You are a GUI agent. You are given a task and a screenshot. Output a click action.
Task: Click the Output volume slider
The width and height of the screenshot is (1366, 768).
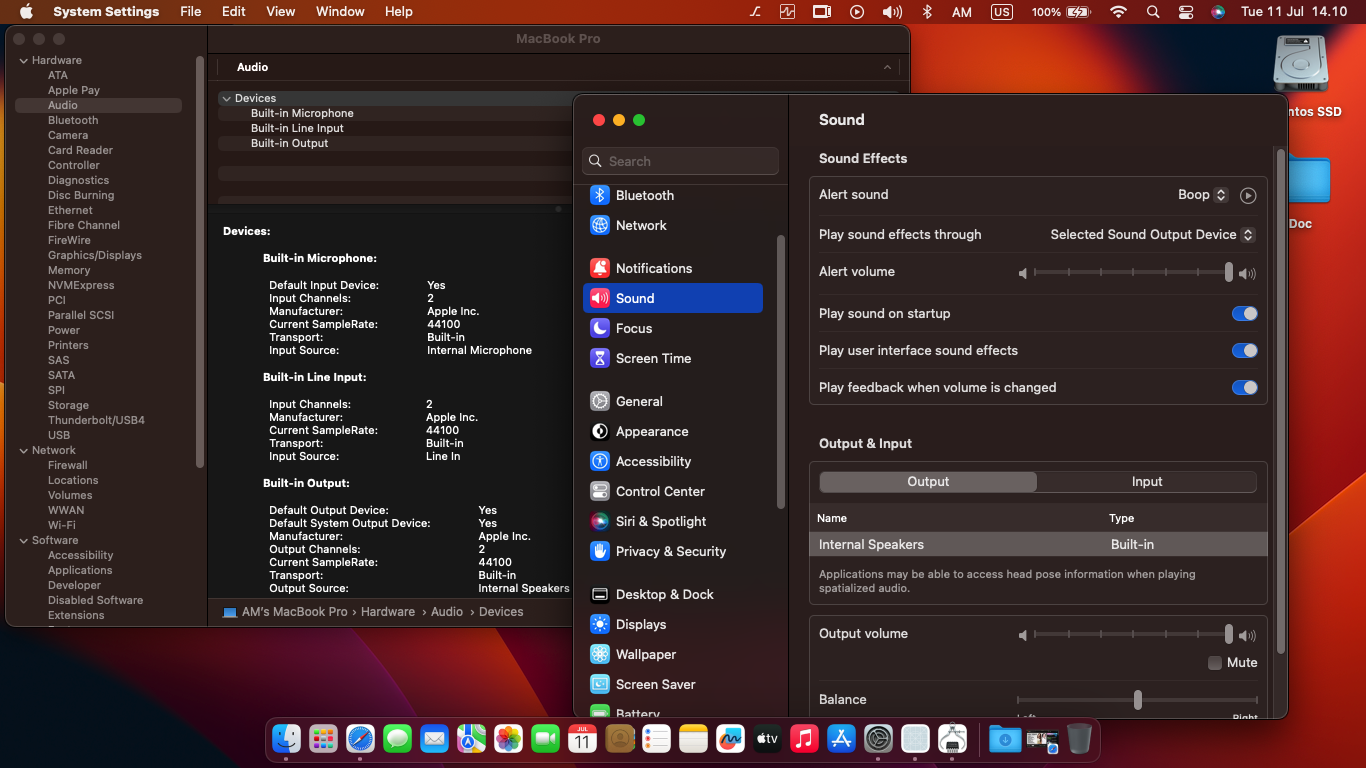coord(1130,634)
